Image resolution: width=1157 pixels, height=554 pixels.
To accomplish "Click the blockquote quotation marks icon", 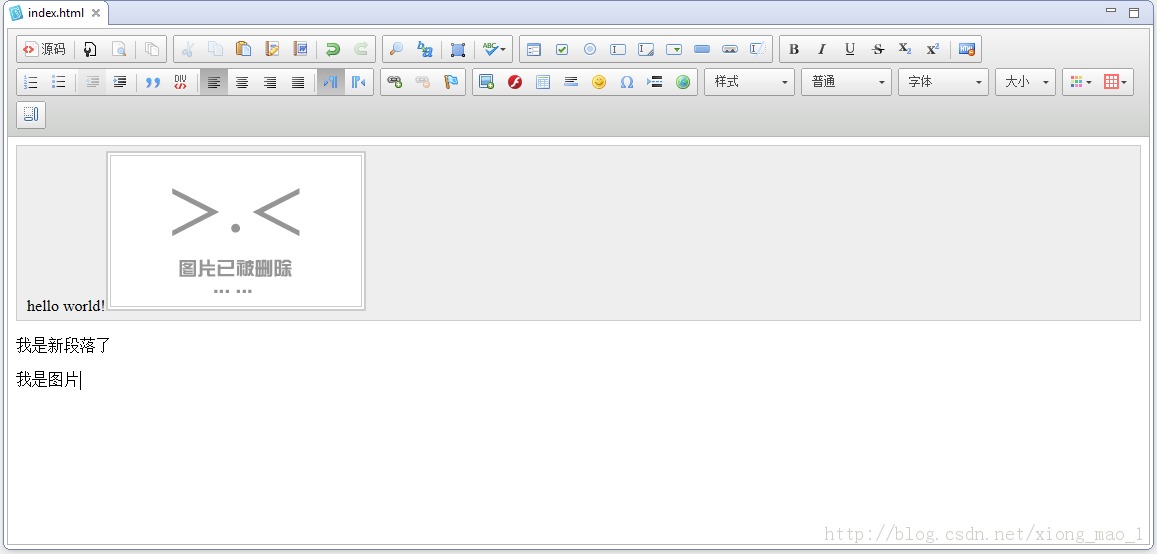I will (x=152, y=82).
